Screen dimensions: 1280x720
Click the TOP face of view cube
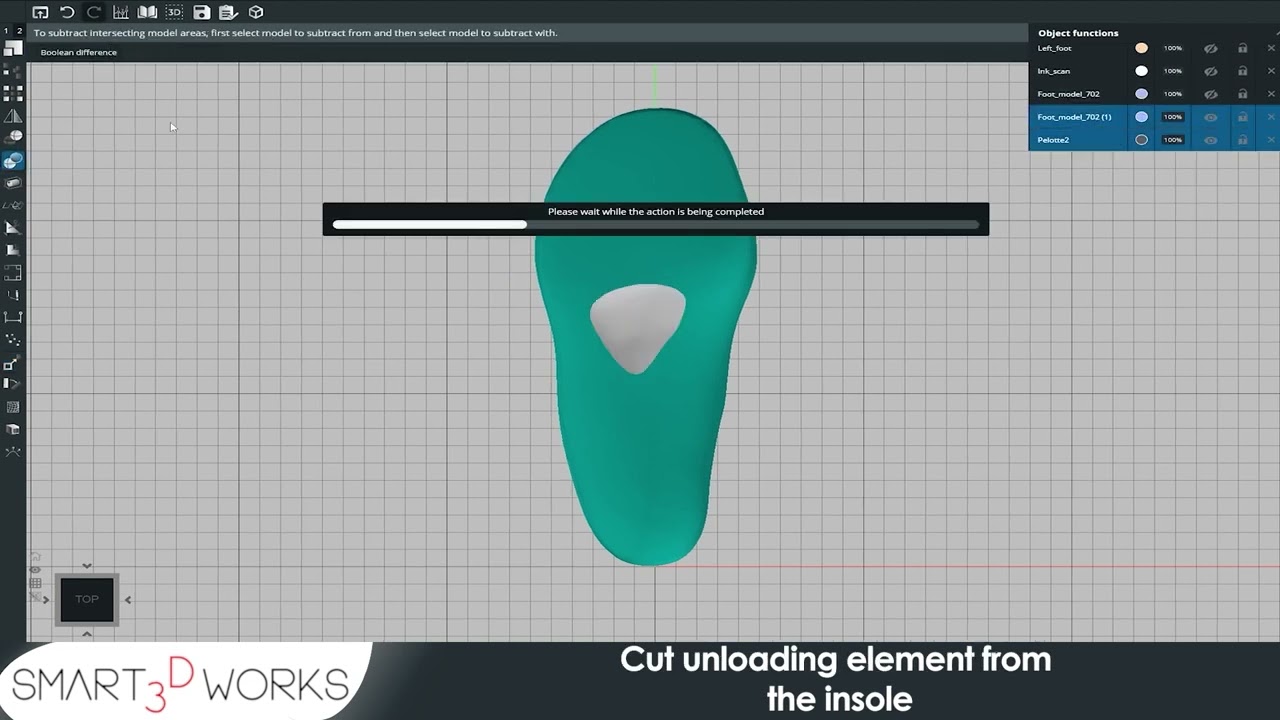[87, 599]
